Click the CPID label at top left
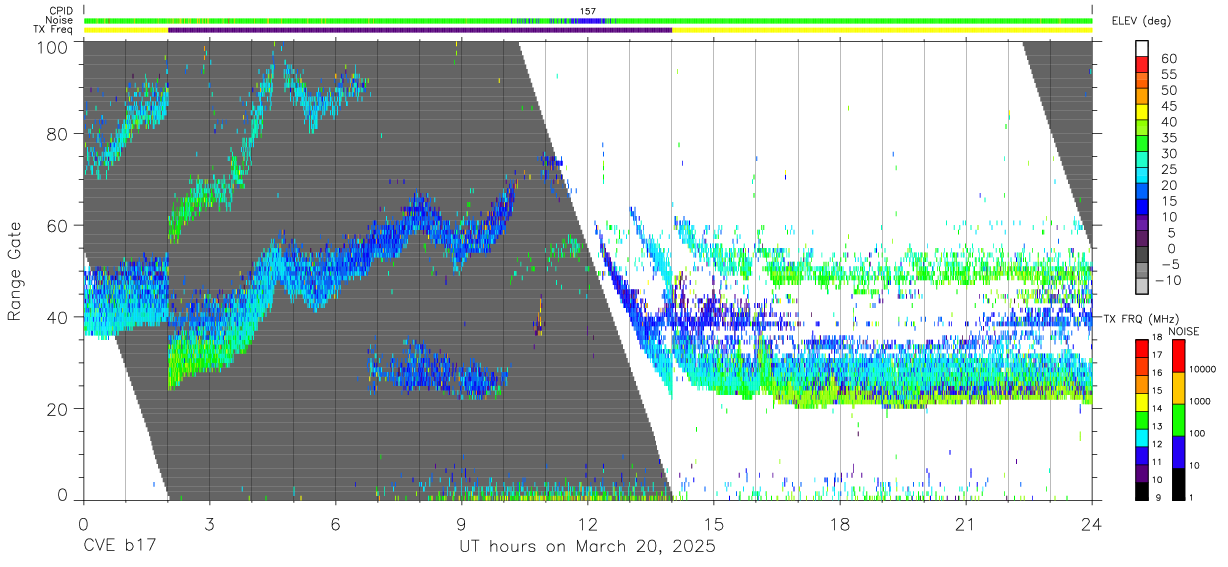The width and height of the screenshot is (1228, 567). coord(59,11)
